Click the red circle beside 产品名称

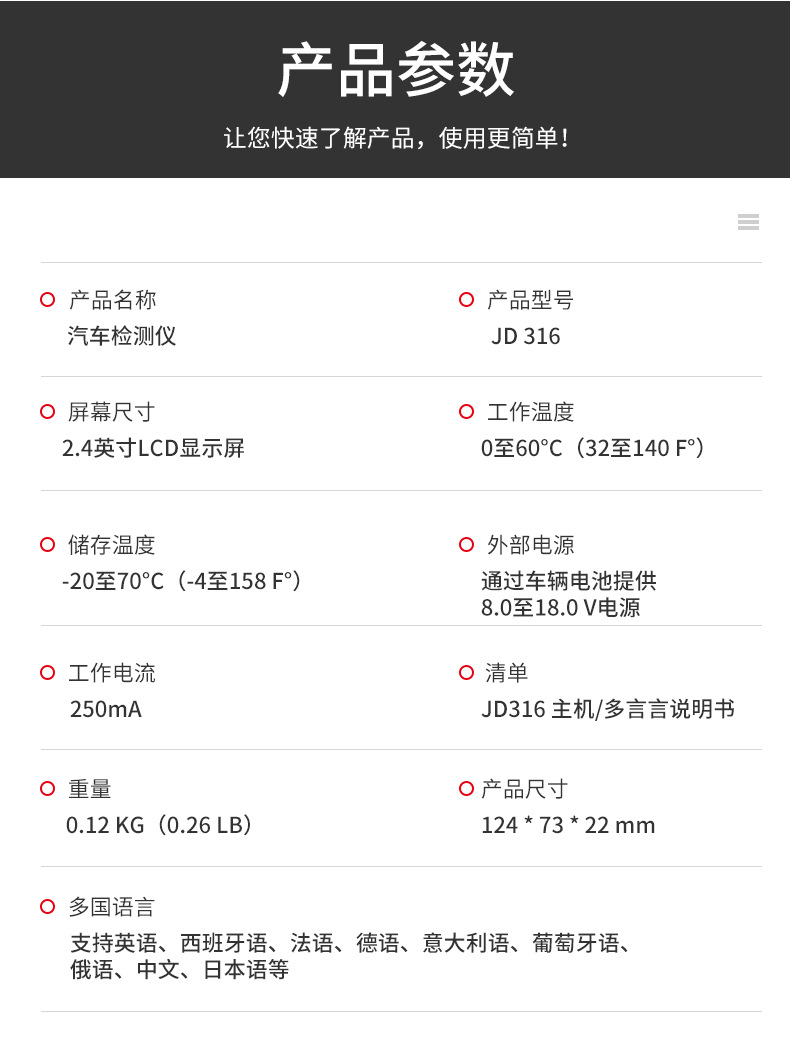[x=47, y=300]
